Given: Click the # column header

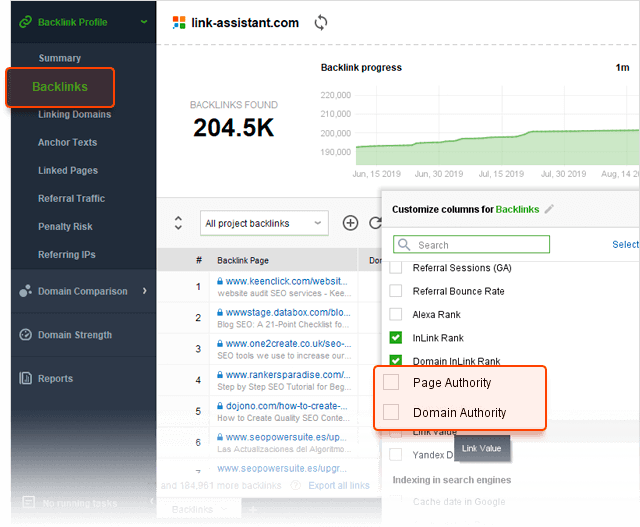Looking at the screenshot, I should click(x=199, y=260).
